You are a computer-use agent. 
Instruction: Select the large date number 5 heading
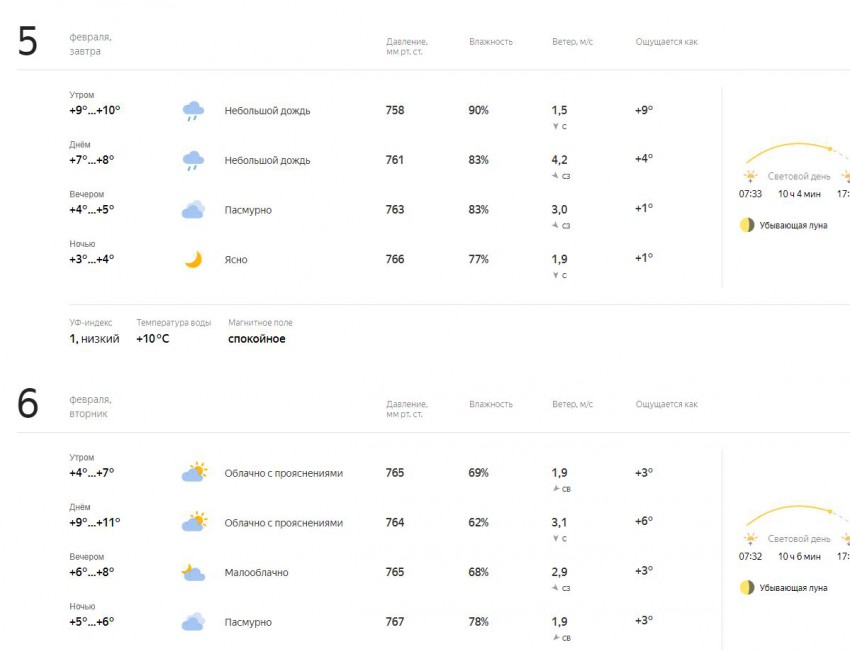(x=28, y=42)
